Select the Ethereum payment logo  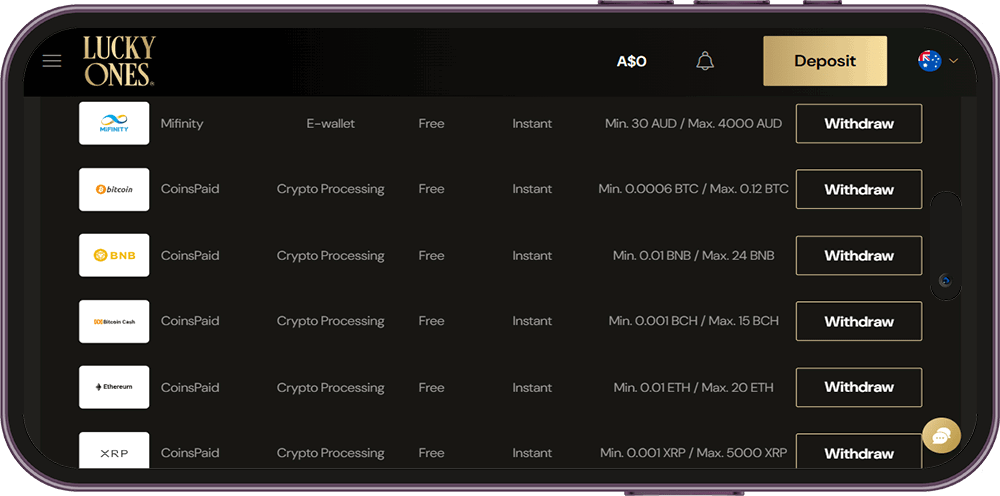pos(114,387)
